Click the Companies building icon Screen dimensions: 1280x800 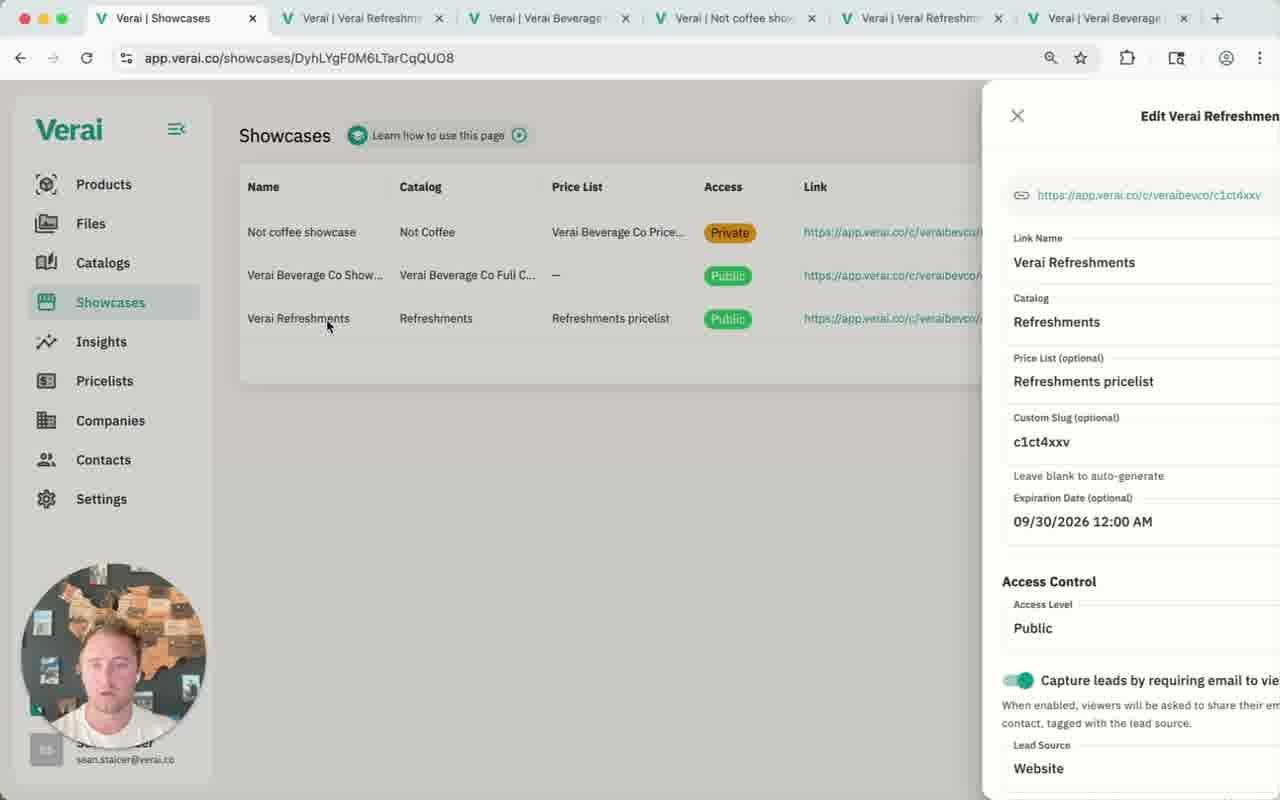46,420
